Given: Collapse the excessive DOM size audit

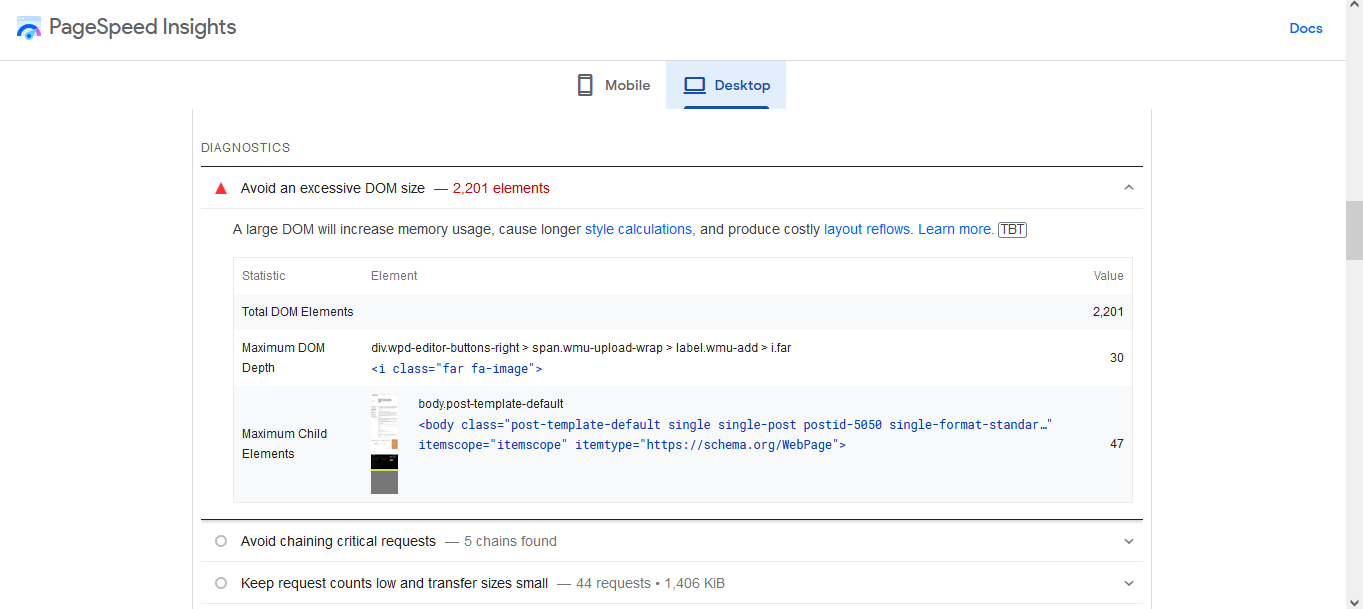Looking at the screenshot, I should pyautogui.click(x=1129, y=188).
